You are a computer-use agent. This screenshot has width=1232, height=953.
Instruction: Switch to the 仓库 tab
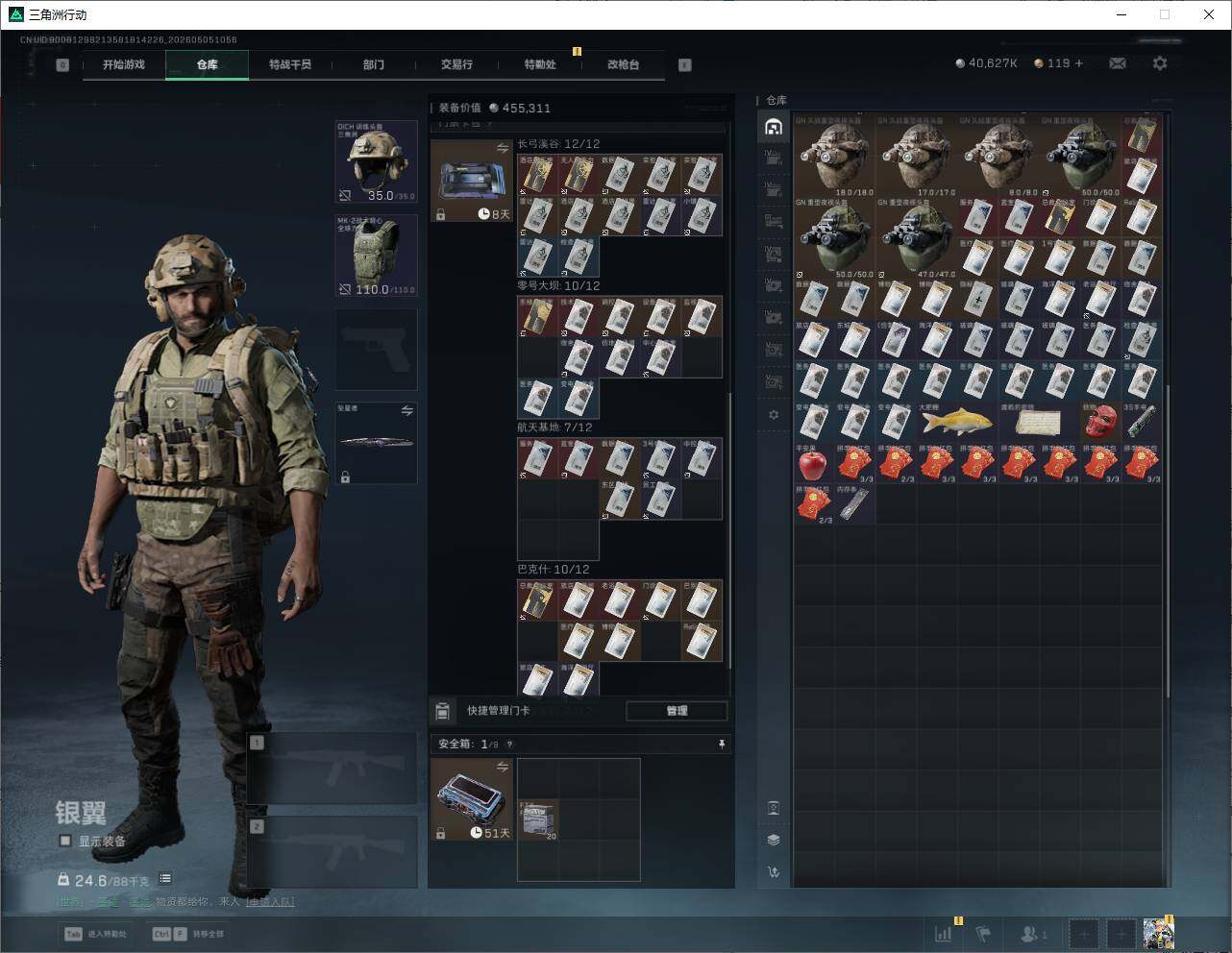207,64
